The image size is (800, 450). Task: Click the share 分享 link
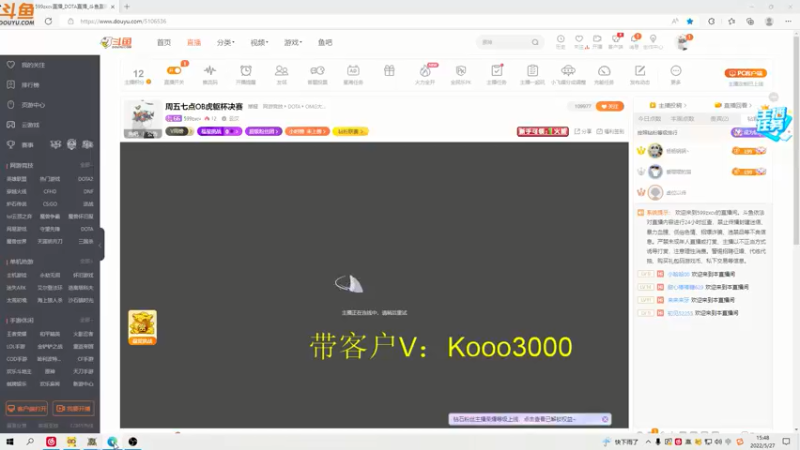tap(583, 131)
